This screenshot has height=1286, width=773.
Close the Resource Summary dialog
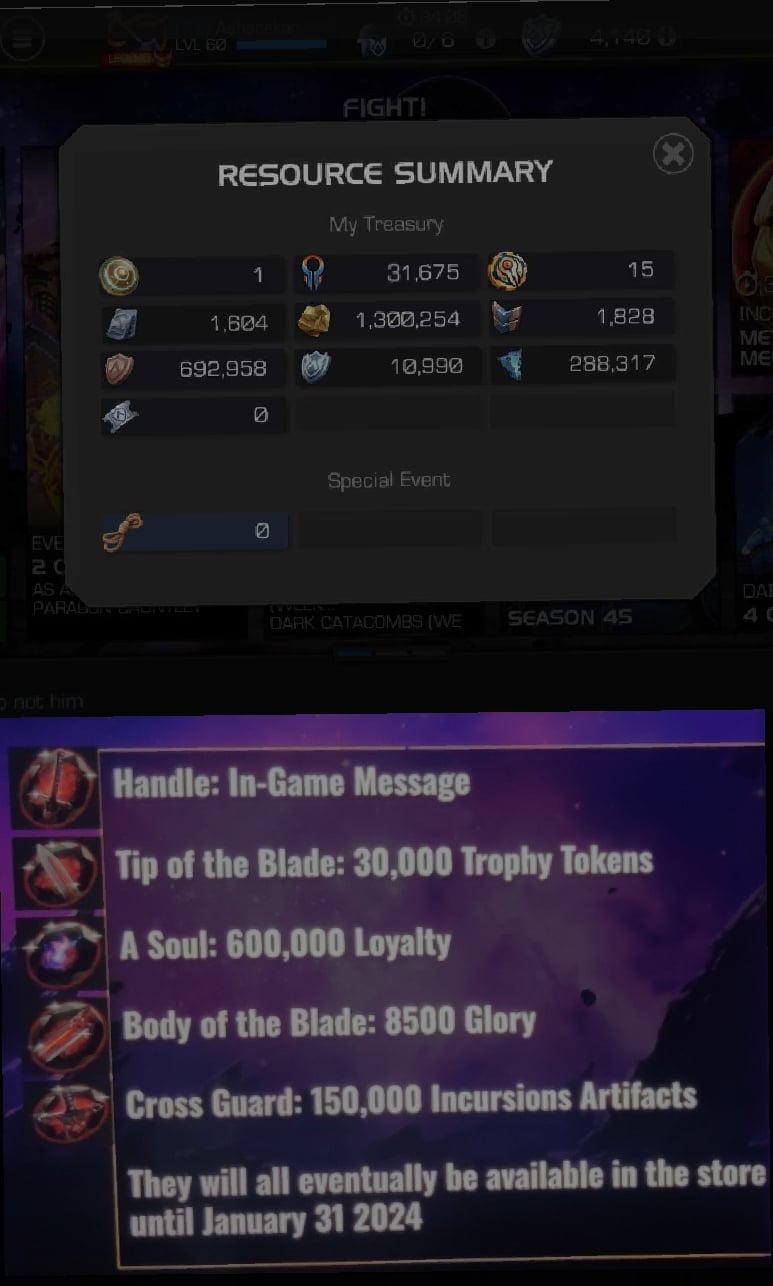pos(673,154)
